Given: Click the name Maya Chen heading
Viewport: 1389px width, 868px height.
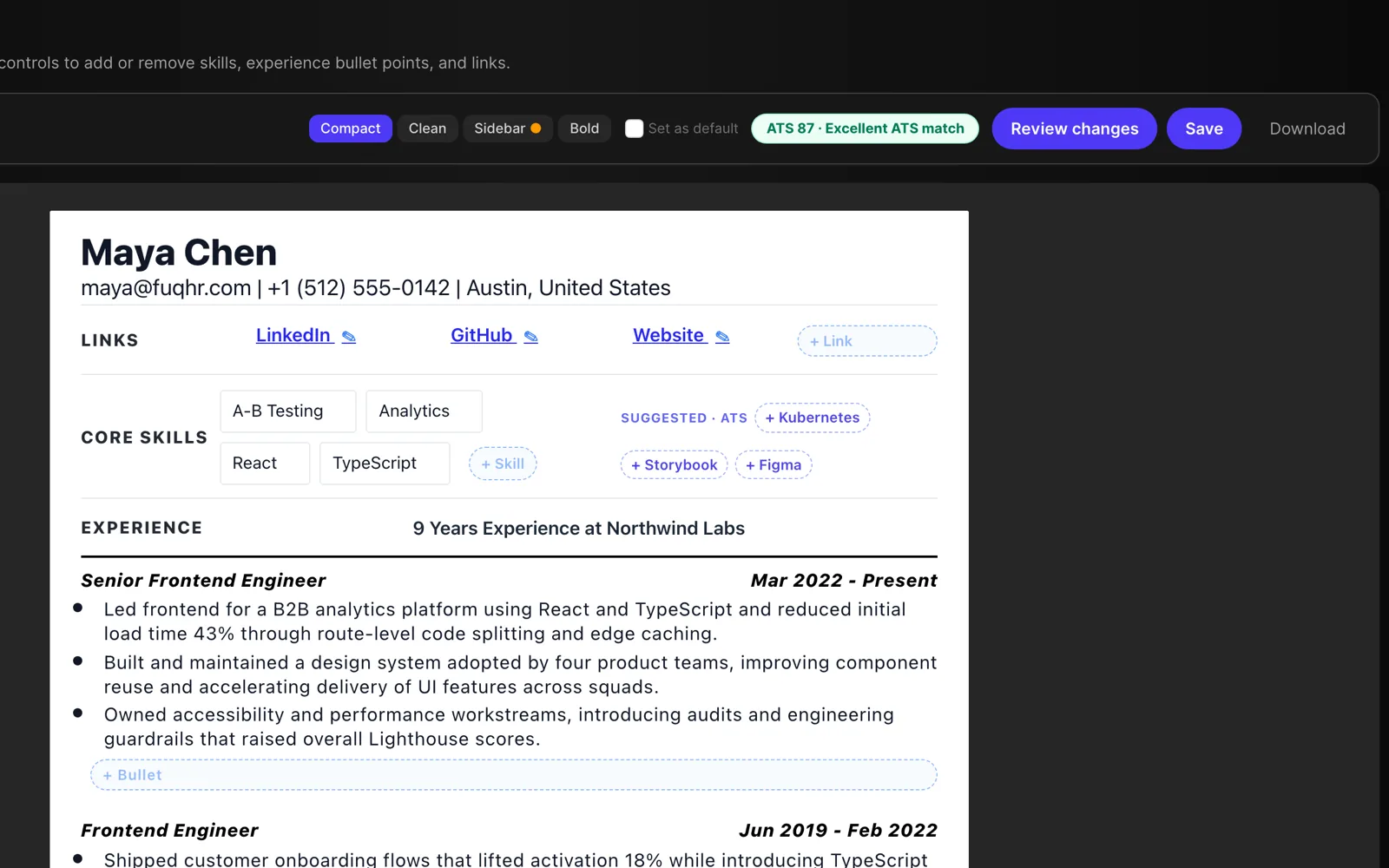Looking at the screenshot, I should tap(179, 253).
